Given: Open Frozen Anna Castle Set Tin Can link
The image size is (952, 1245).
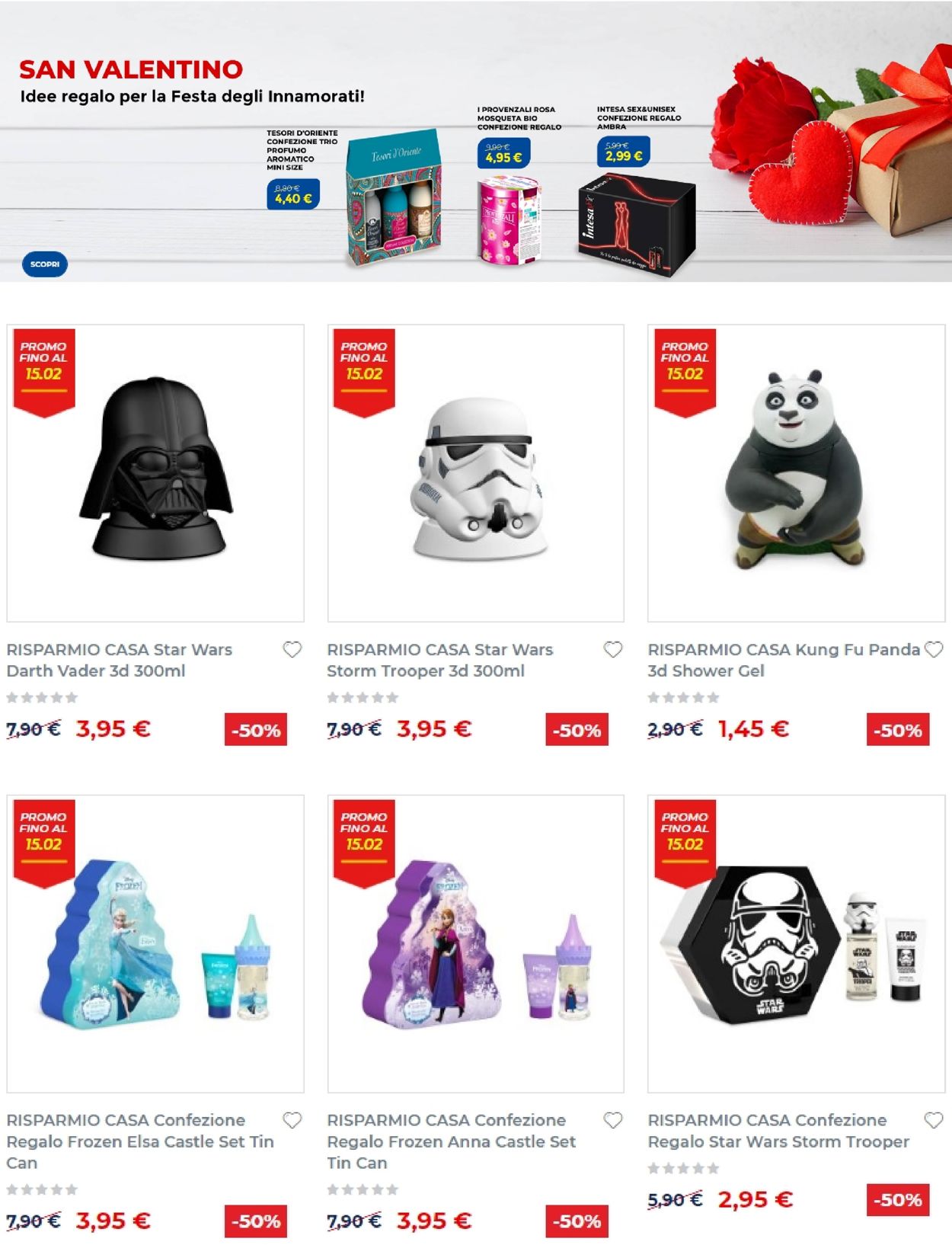Looking at the screenshot, I should pyautogui.click(x=451, y=1141).
